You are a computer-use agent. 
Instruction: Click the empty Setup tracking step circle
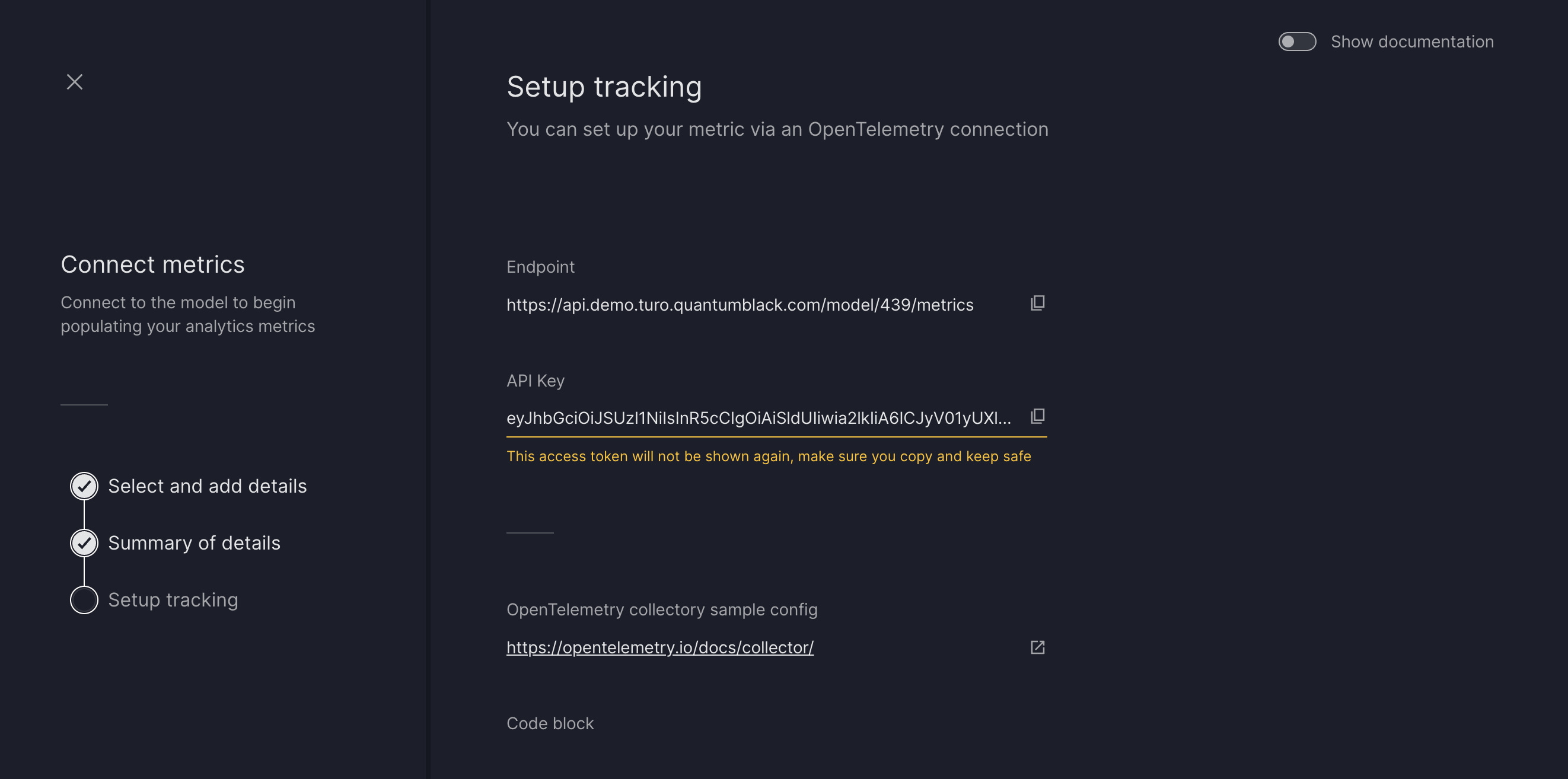click(x=84, y=599)
